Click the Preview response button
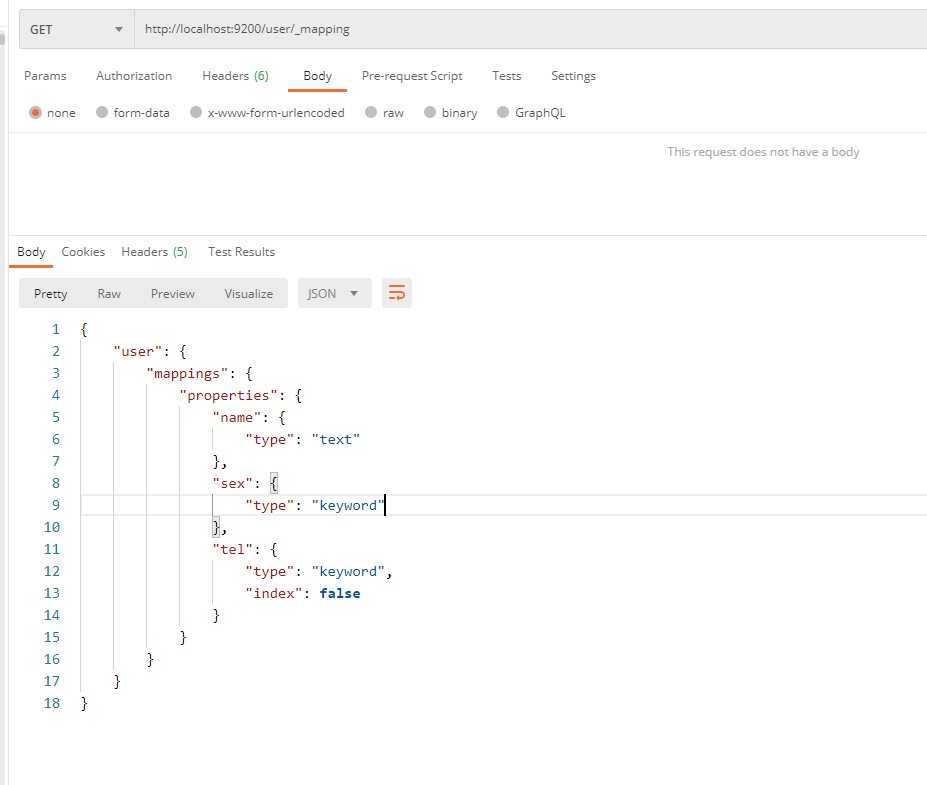Screen dimensions: 927x785 pos(173,293)
